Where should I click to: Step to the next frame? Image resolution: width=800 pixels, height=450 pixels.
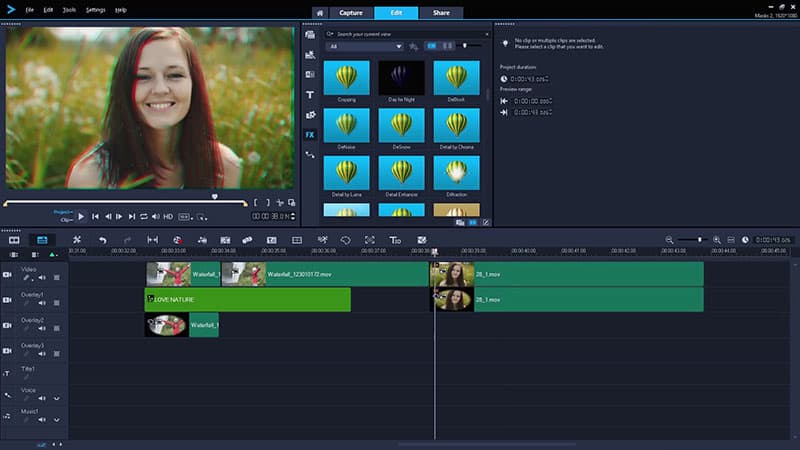119,217
